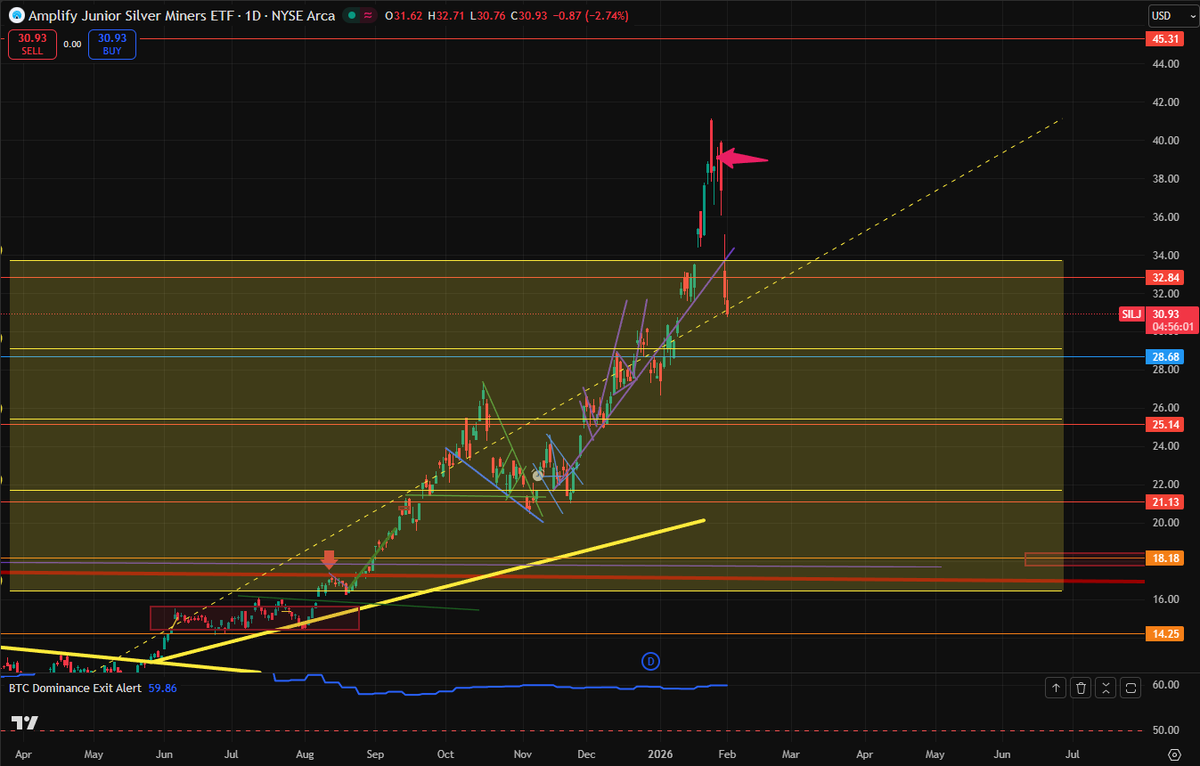This screenshot has width=1200, height=766.
Task: Open symbol search via chart title
Action: click(x=180, y=15)
